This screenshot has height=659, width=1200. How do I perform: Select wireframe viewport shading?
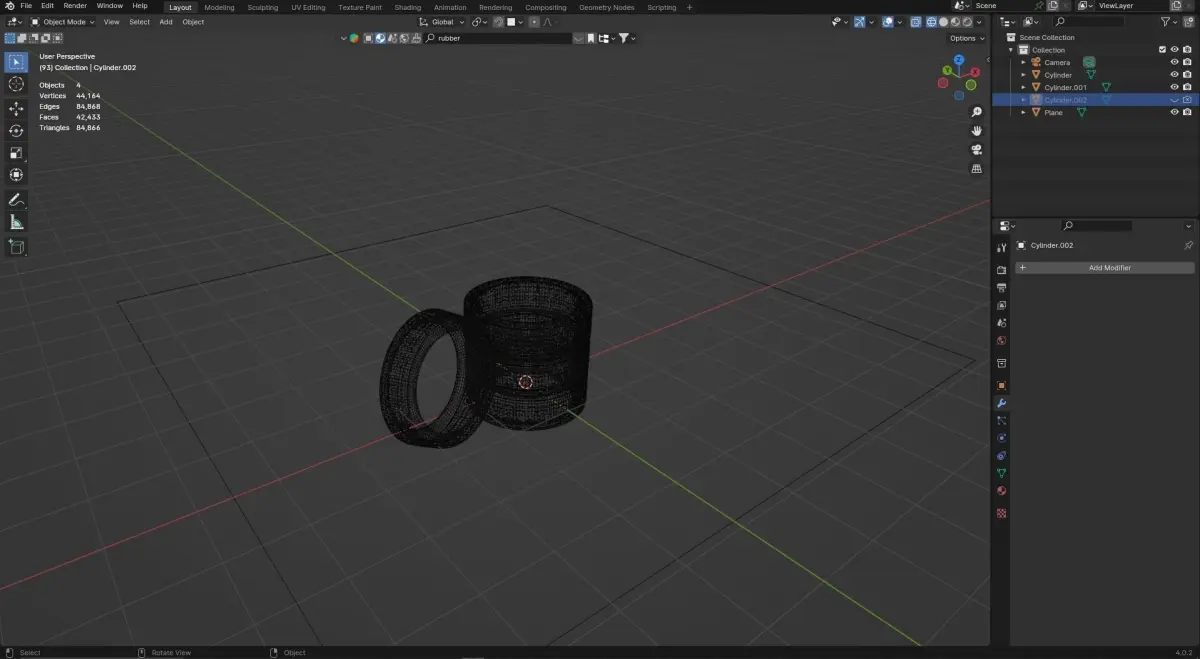931,22
